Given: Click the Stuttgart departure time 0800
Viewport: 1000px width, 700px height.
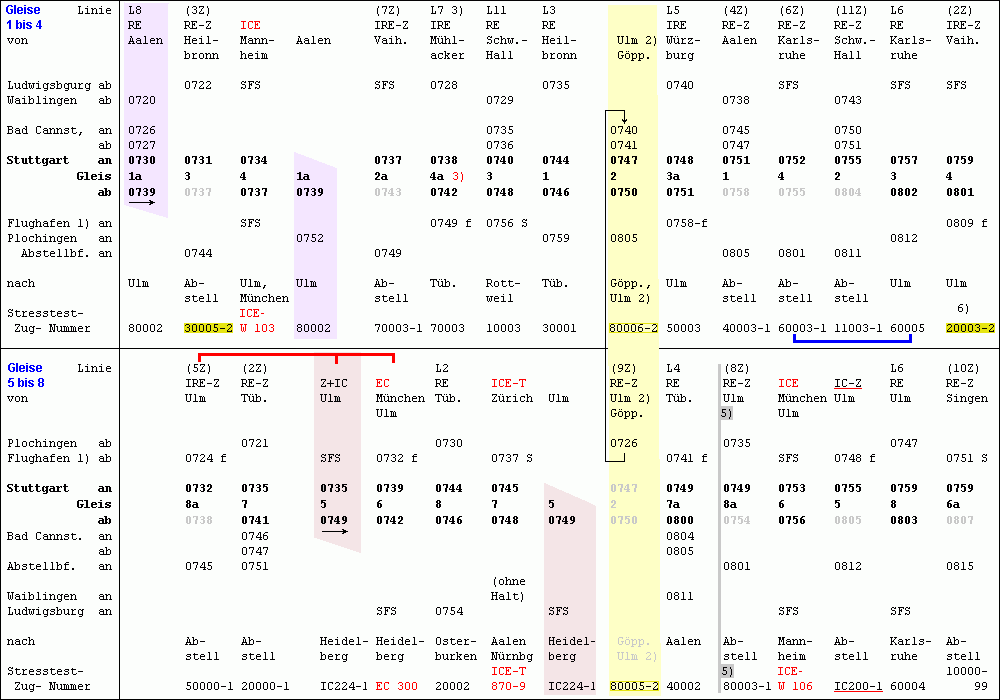Looking at the screenshot, I should click(680, 520).
